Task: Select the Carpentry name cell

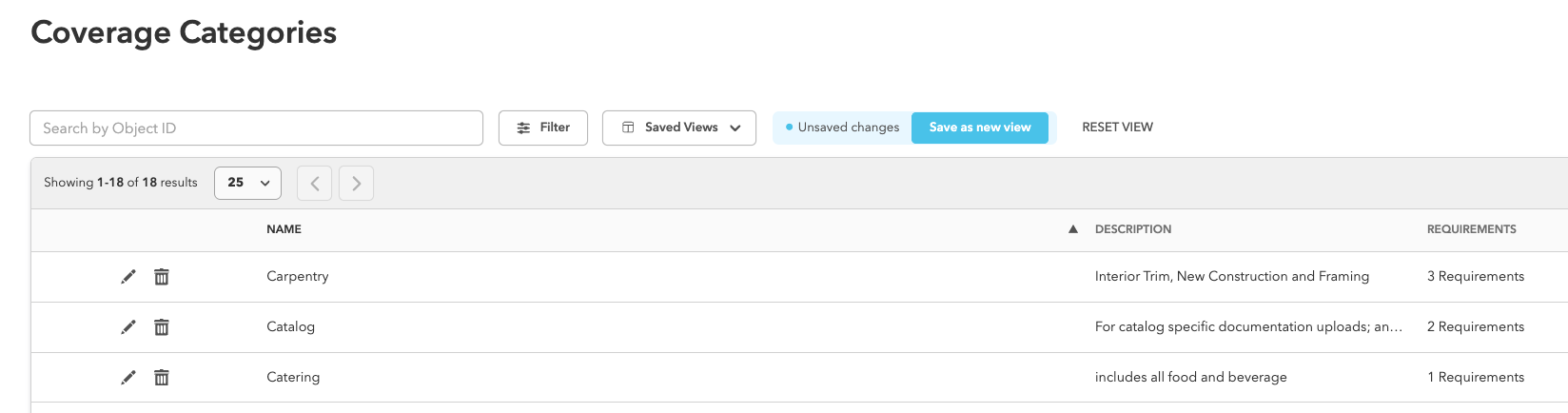Action: pos(298,276)
